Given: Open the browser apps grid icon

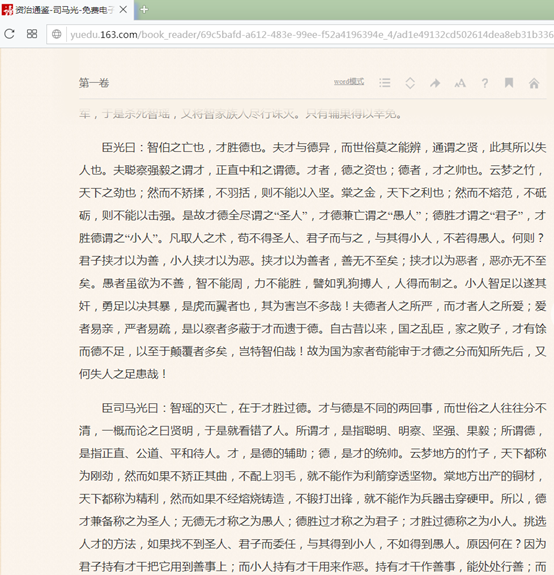Looking at the screenshot, I should [x=32, y=34].
